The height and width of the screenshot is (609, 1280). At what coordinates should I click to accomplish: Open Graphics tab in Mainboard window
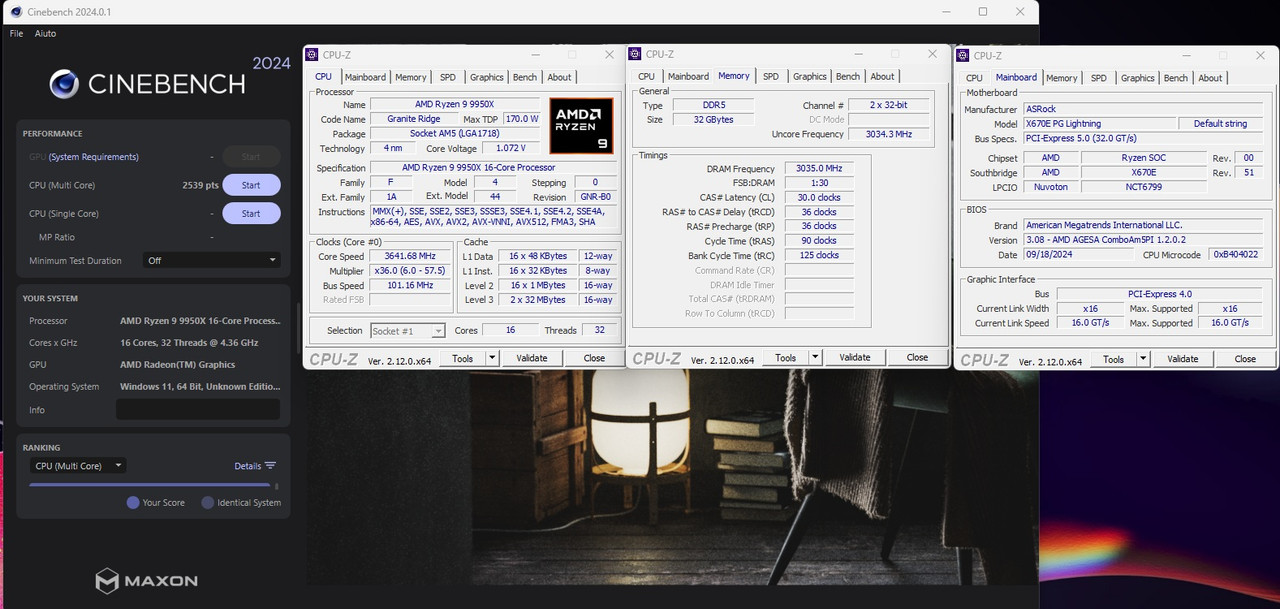pyautogui.click(x=1138, y=78)
